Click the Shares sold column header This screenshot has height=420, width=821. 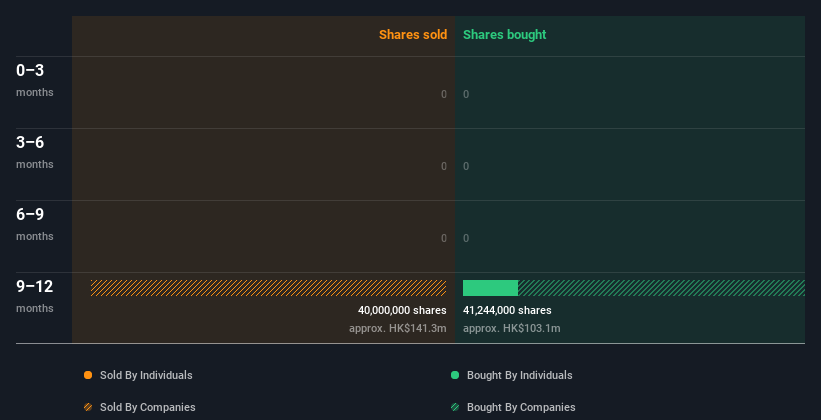pyautogui.click(x=413, y=35)
